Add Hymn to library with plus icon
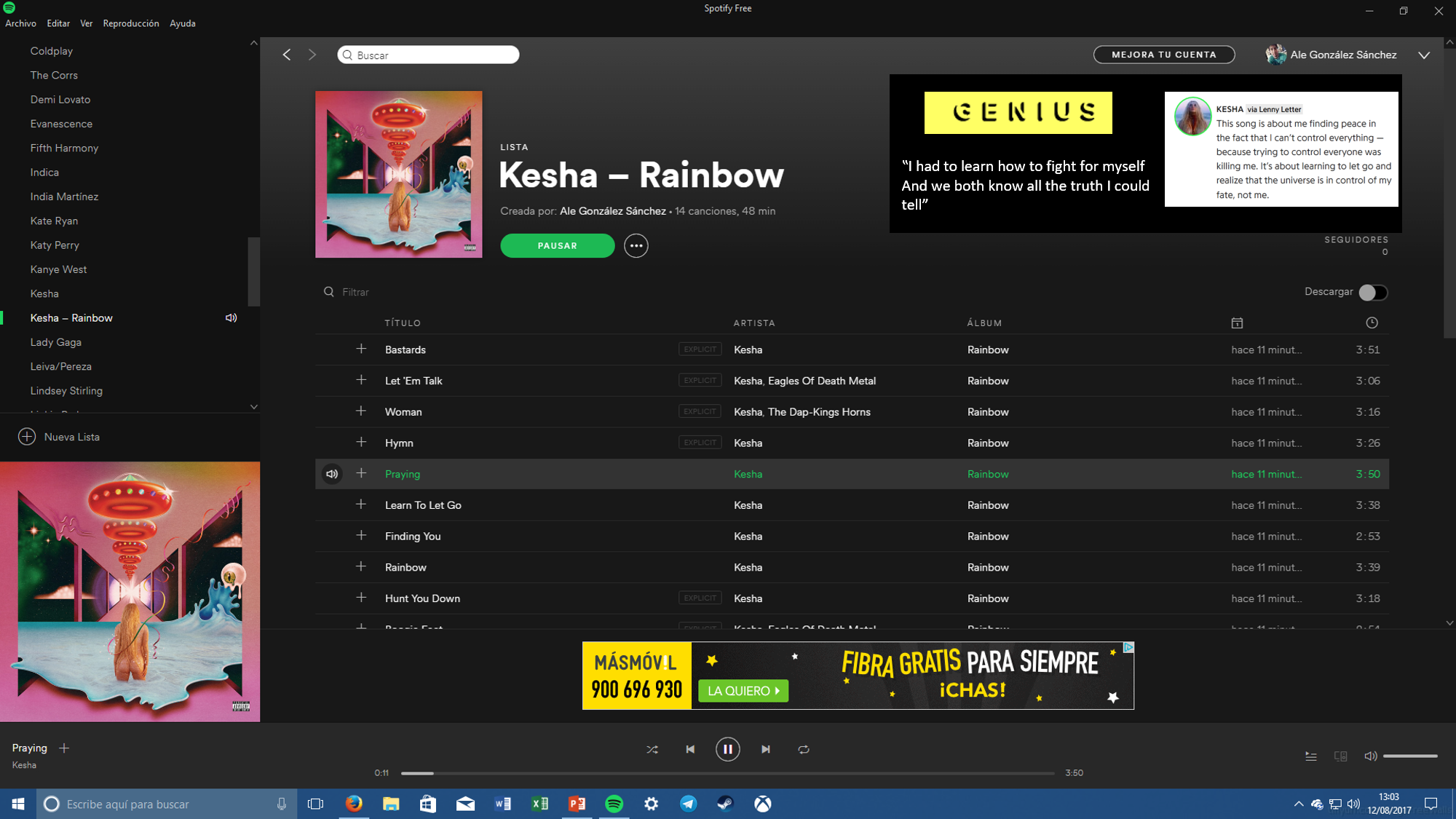 (361, 443)
